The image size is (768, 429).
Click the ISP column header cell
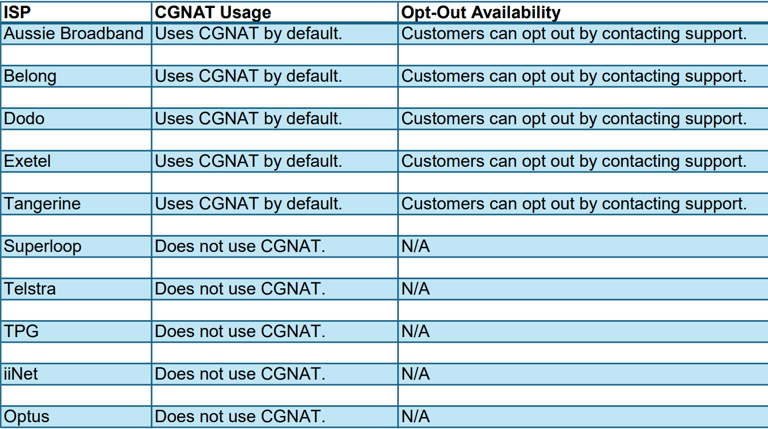75,12
